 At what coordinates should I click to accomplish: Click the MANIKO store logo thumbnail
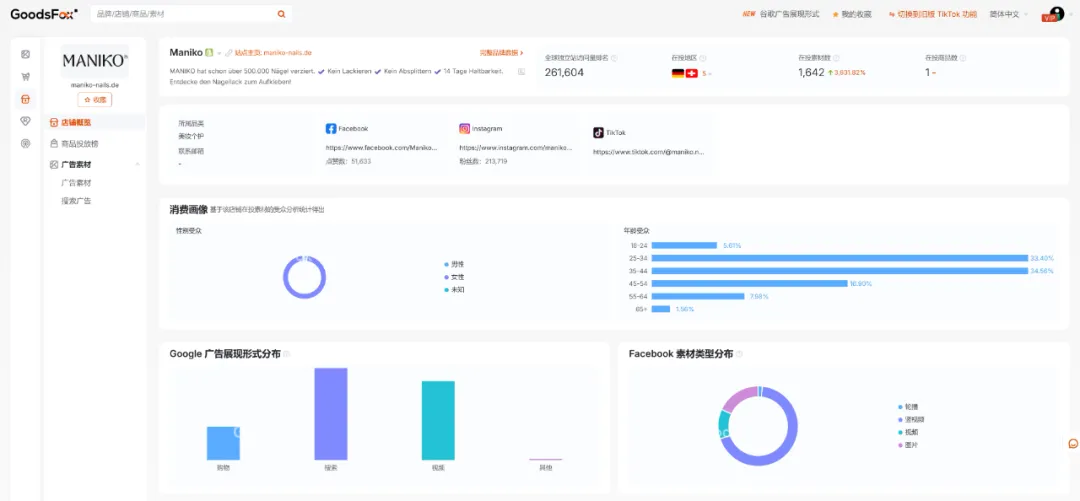pyautogui.click(x=94, y=61)
